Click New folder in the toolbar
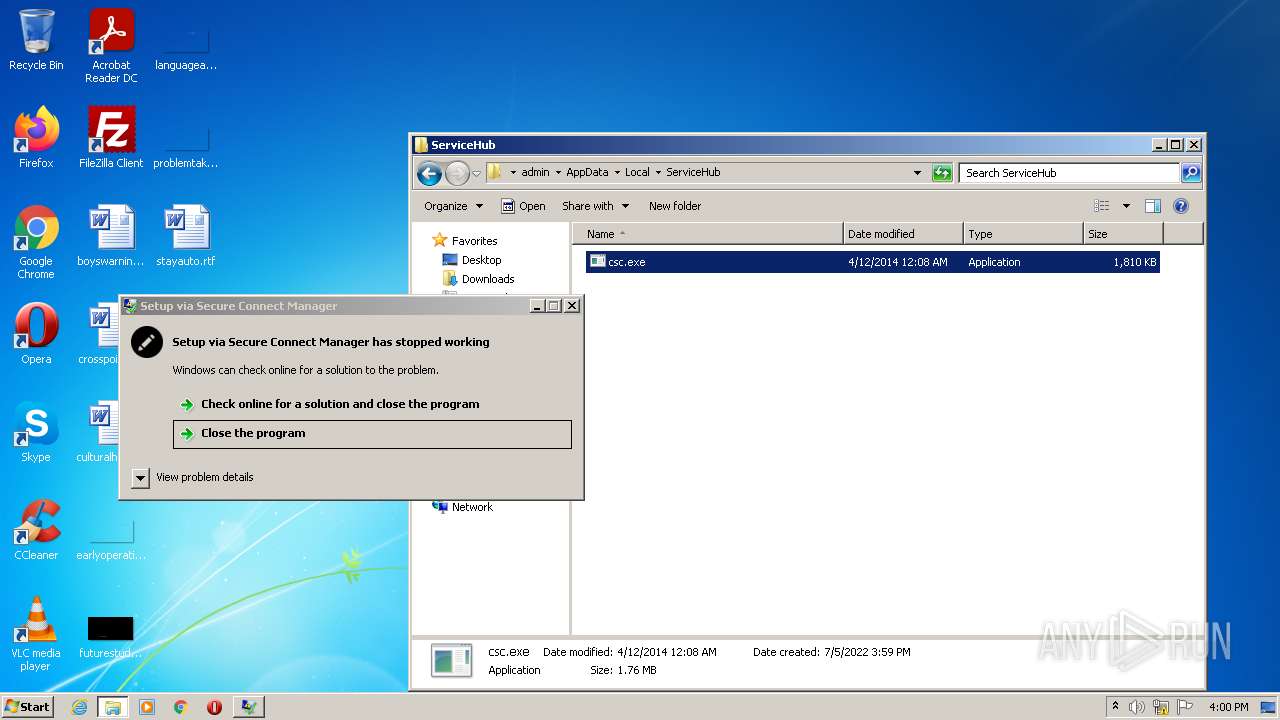 click(675, 206)
